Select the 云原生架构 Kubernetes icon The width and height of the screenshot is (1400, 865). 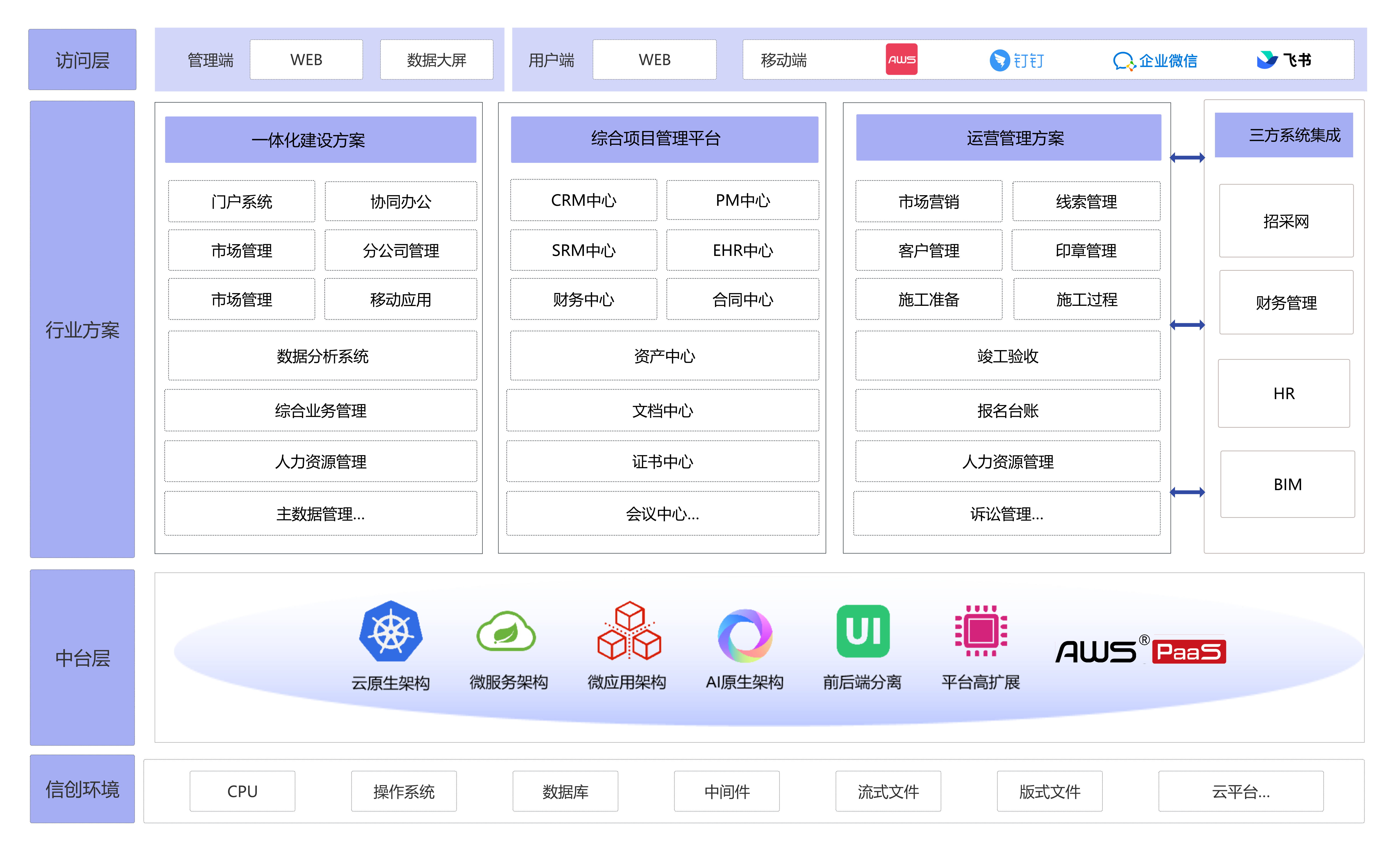pyautogui.click(x=391, y=631)
